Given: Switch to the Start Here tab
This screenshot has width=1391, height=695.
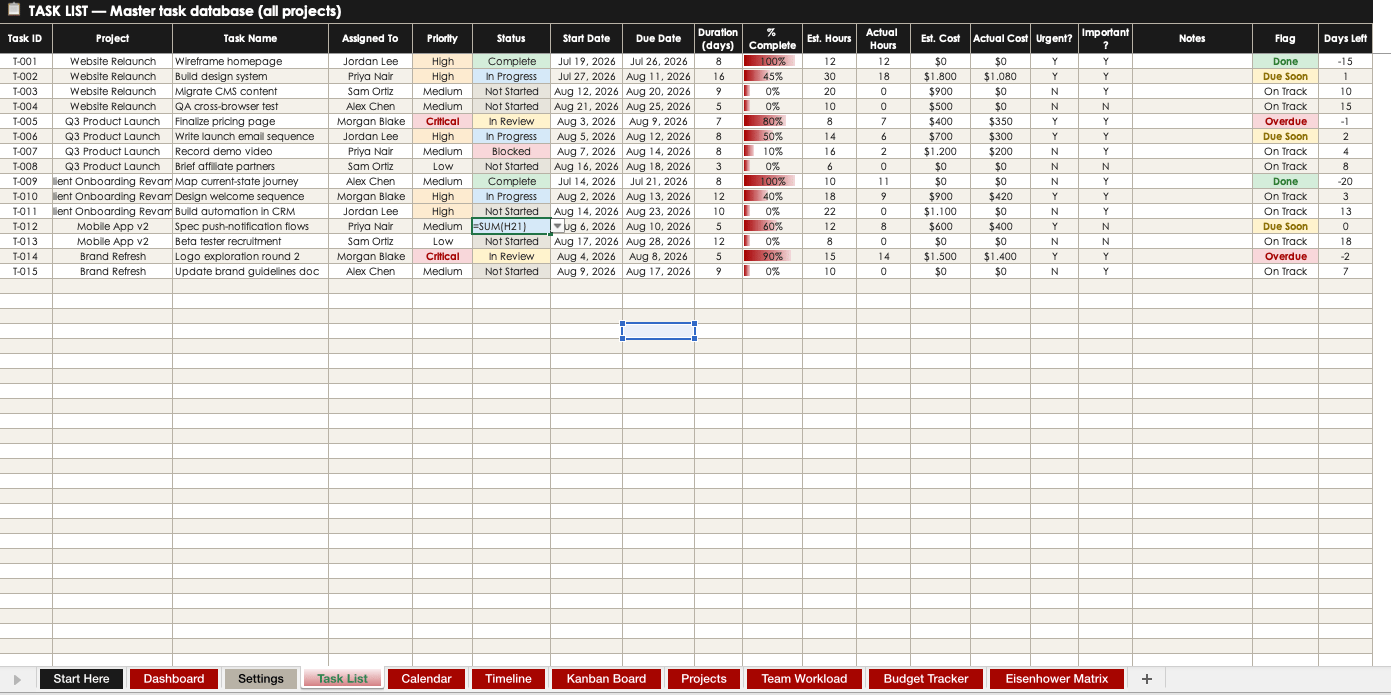Looking at the screenshot, I should coord(82,679).
